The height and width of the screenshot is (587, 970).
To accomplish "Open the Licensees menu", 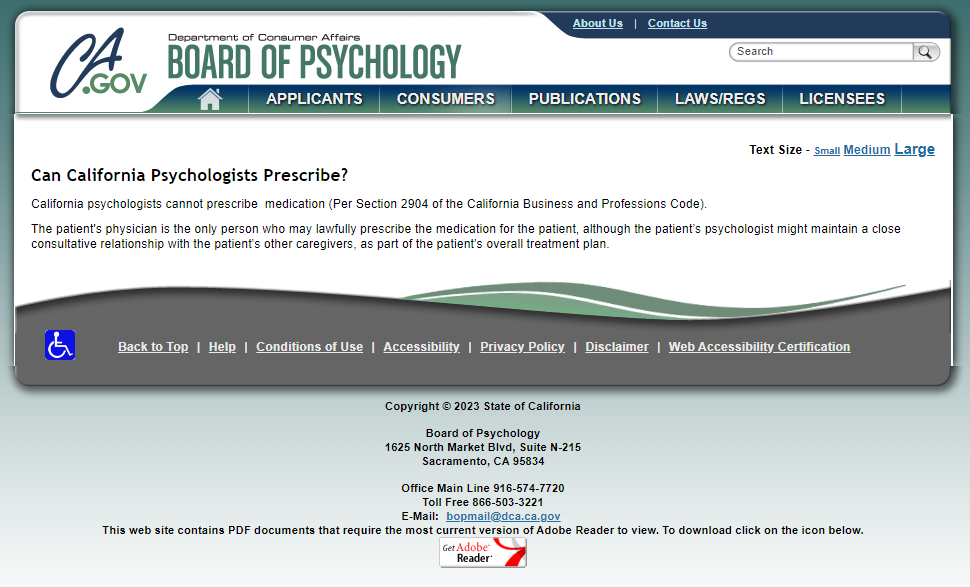I will tap(841, 99).
